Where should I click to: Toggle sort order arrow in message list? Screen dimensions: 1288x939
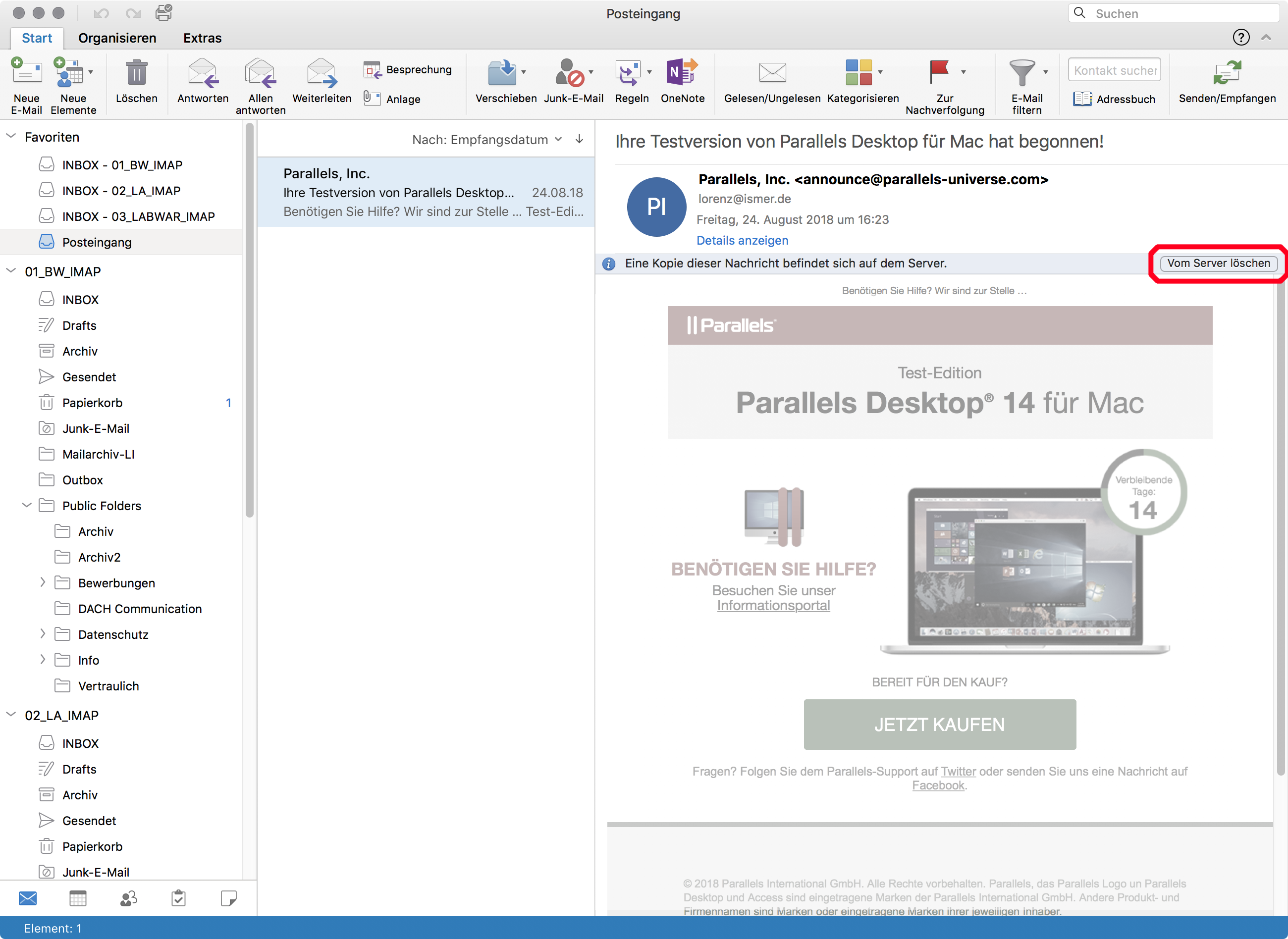tap(579, 139)
